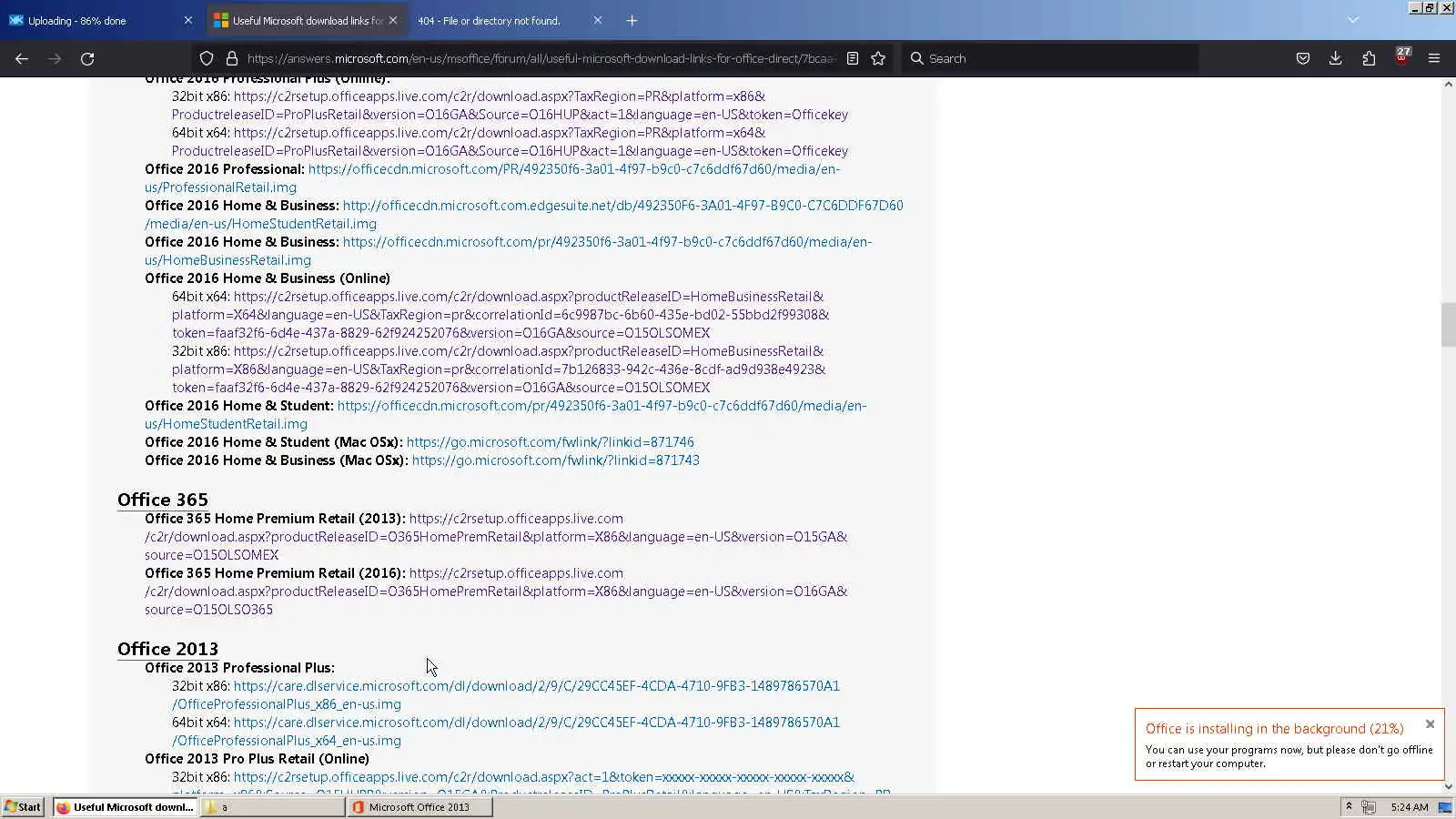Save page to Pocket
1456x819 pixels.
(x=1303, y=58)
